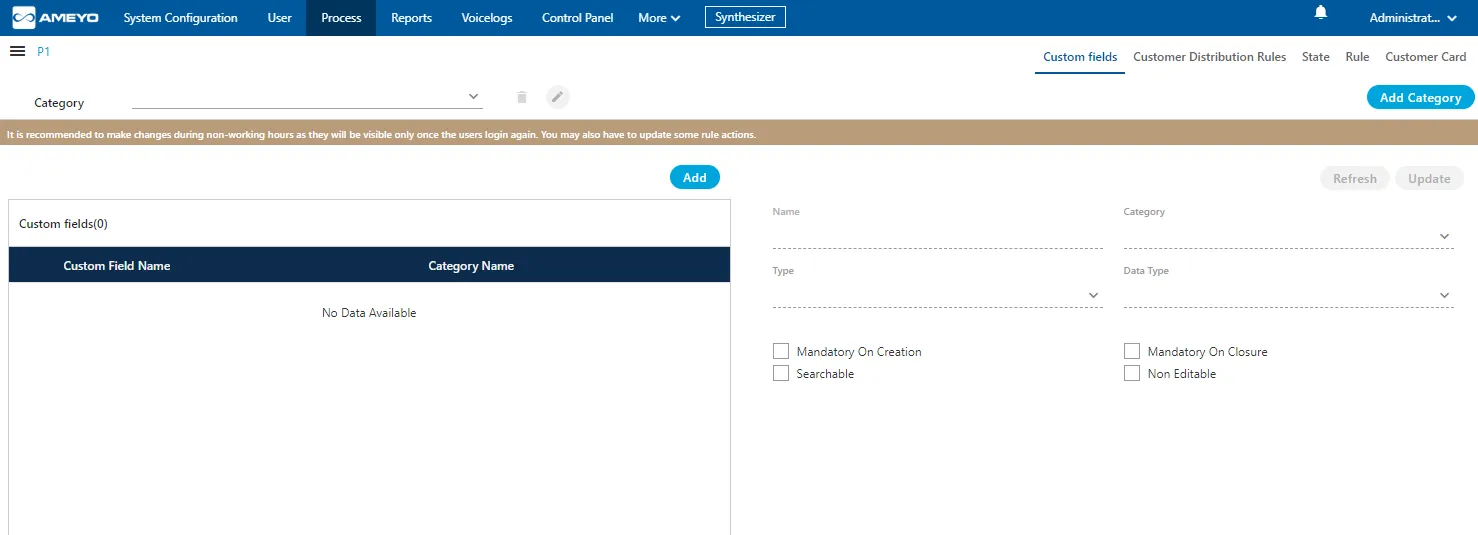Click the Category Name column header
The height and width of the screenshot is (535, 1478).
click(x=471, y=265)
